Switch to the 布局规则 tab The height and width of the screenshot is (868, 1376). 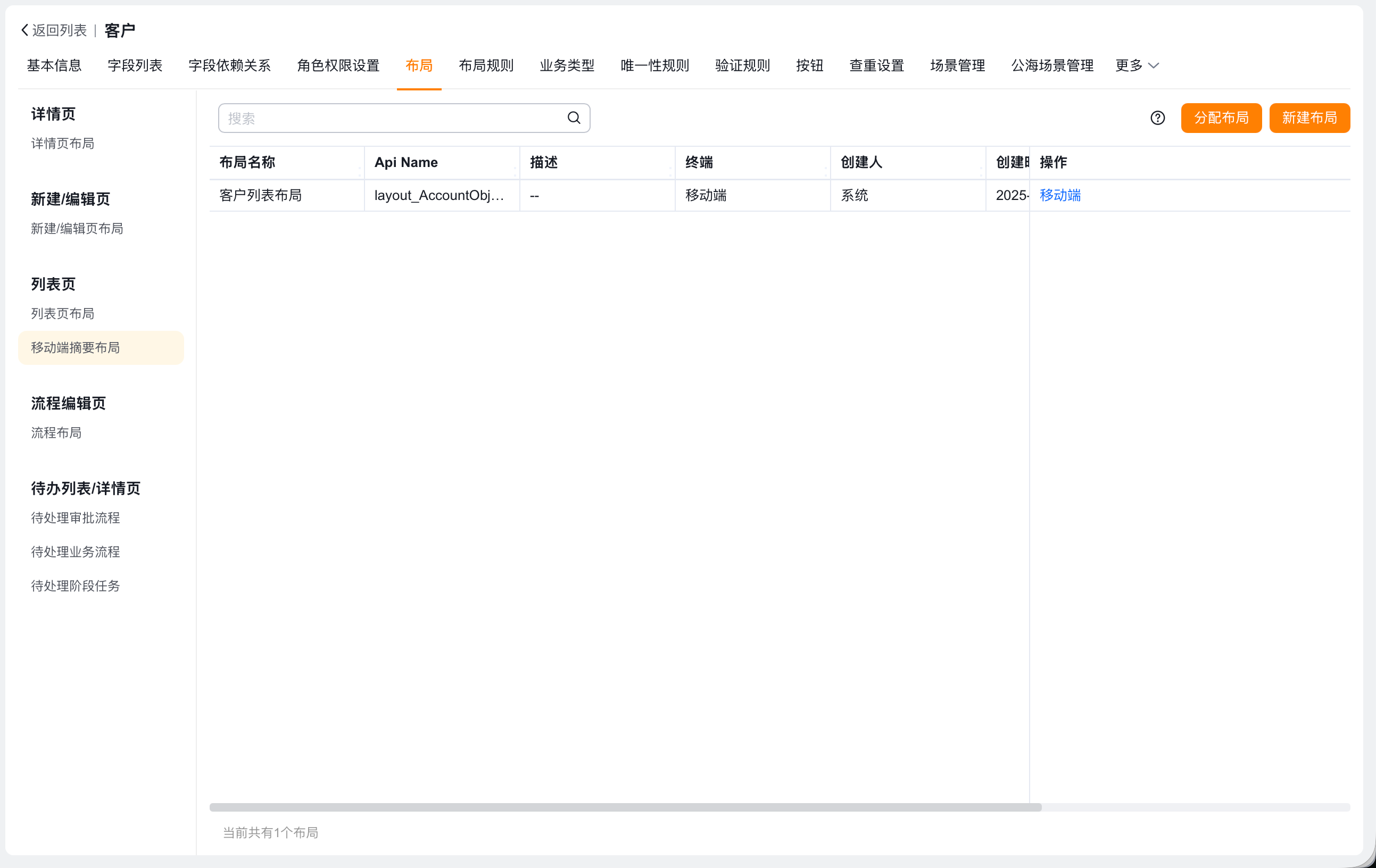coord(486,65)
